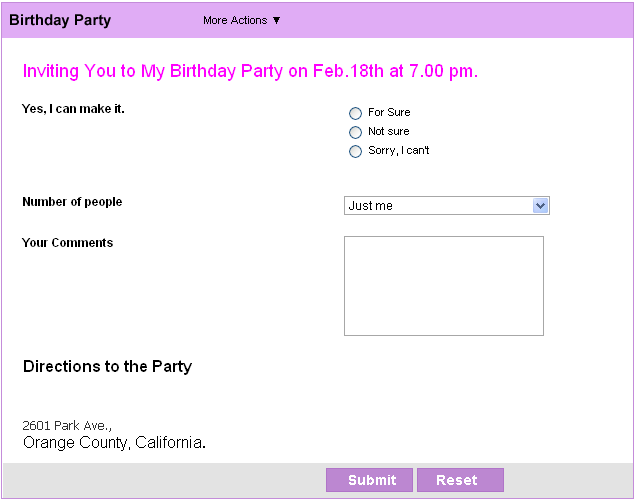The image size is (636, 501).
Task: Click the Your Comments label
Action: click(67, 243)
